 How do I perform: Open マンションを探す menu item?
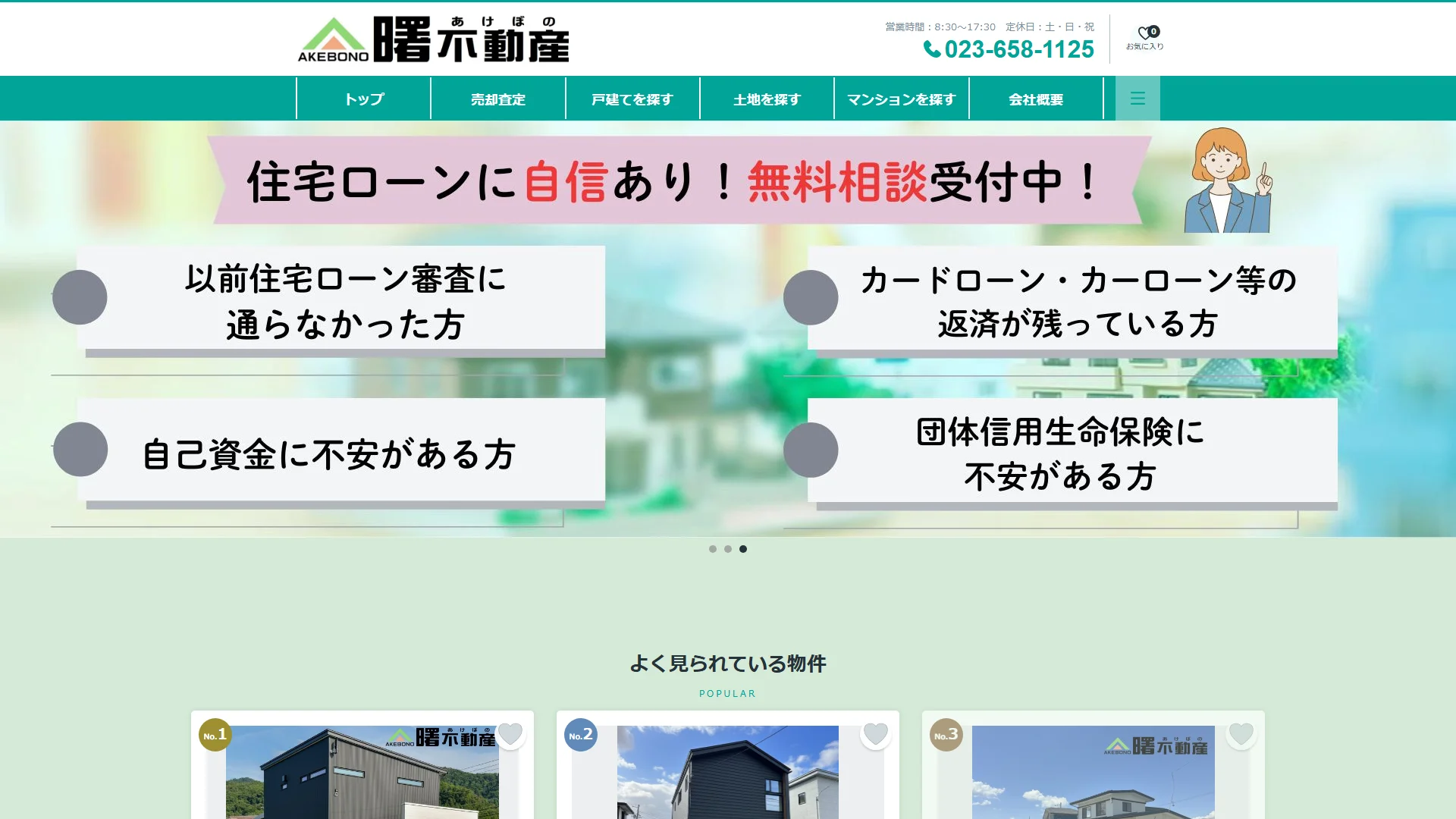[x=902, y=99]
